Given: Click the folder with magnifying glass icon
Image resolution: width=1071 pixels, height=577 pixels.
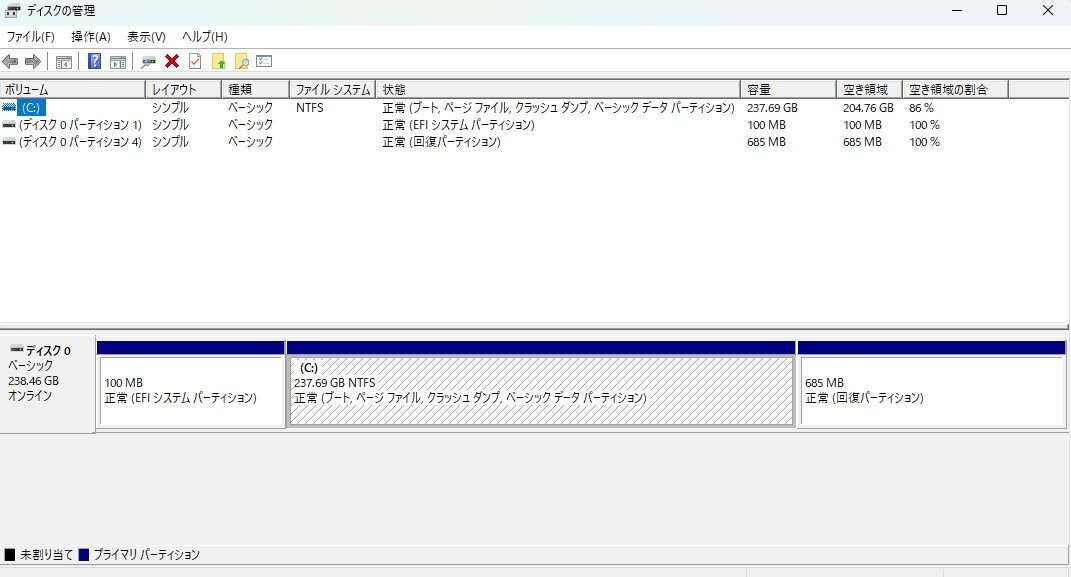Looking at the screenshot, I should pos(242,61).
